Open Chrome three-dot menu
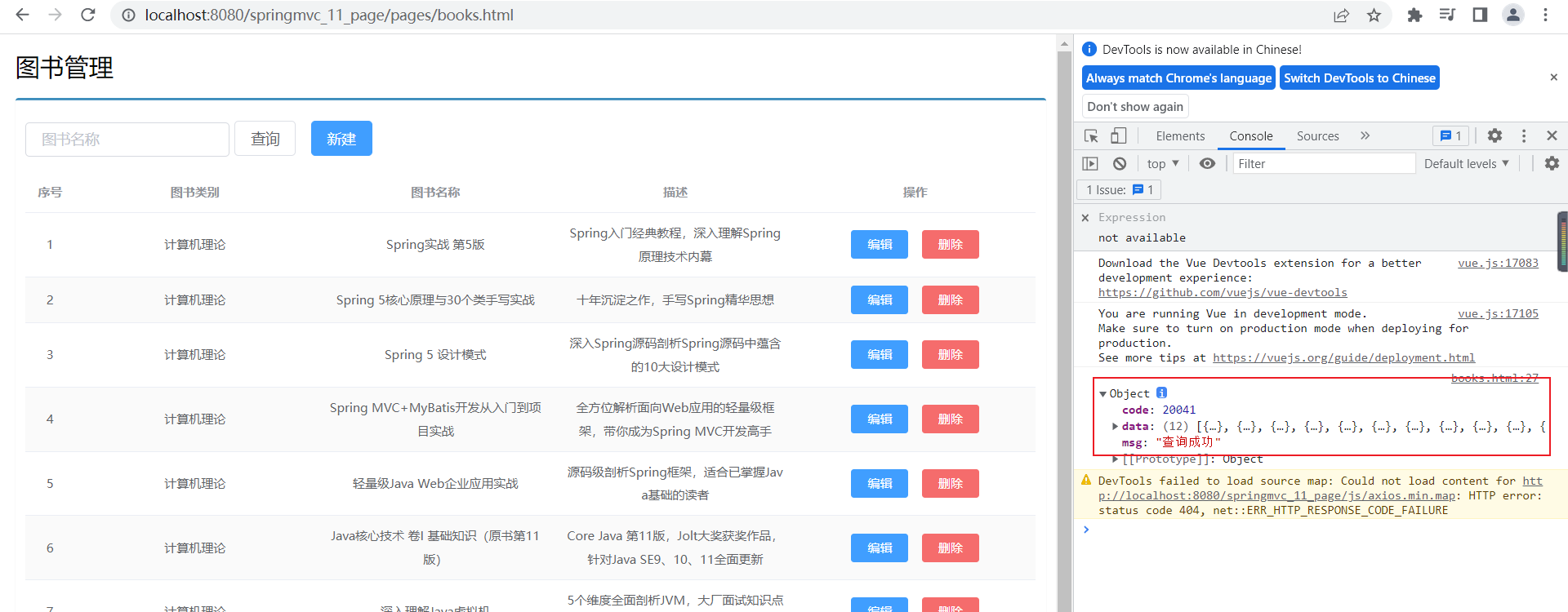 pyautogui.click(x=1545, y=15)
